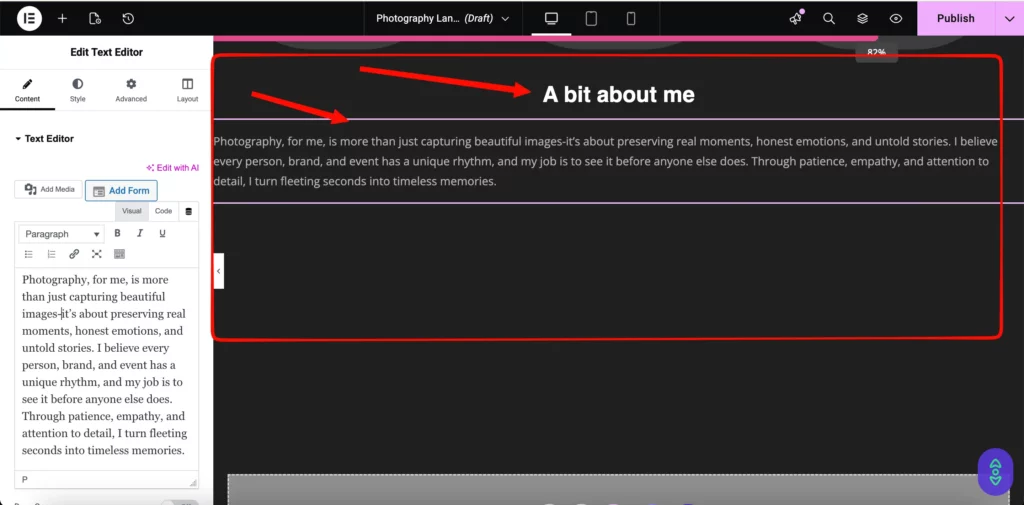Switch to tablet view mode
This screenshot has width=1024, height=505.
coord(591,18)
